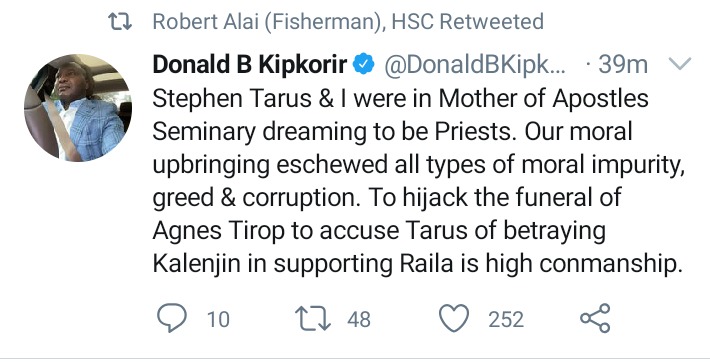This screenshot has width=710, height=362.
Task: Like the tweet with the heart icon
Action: pos(454,319)
